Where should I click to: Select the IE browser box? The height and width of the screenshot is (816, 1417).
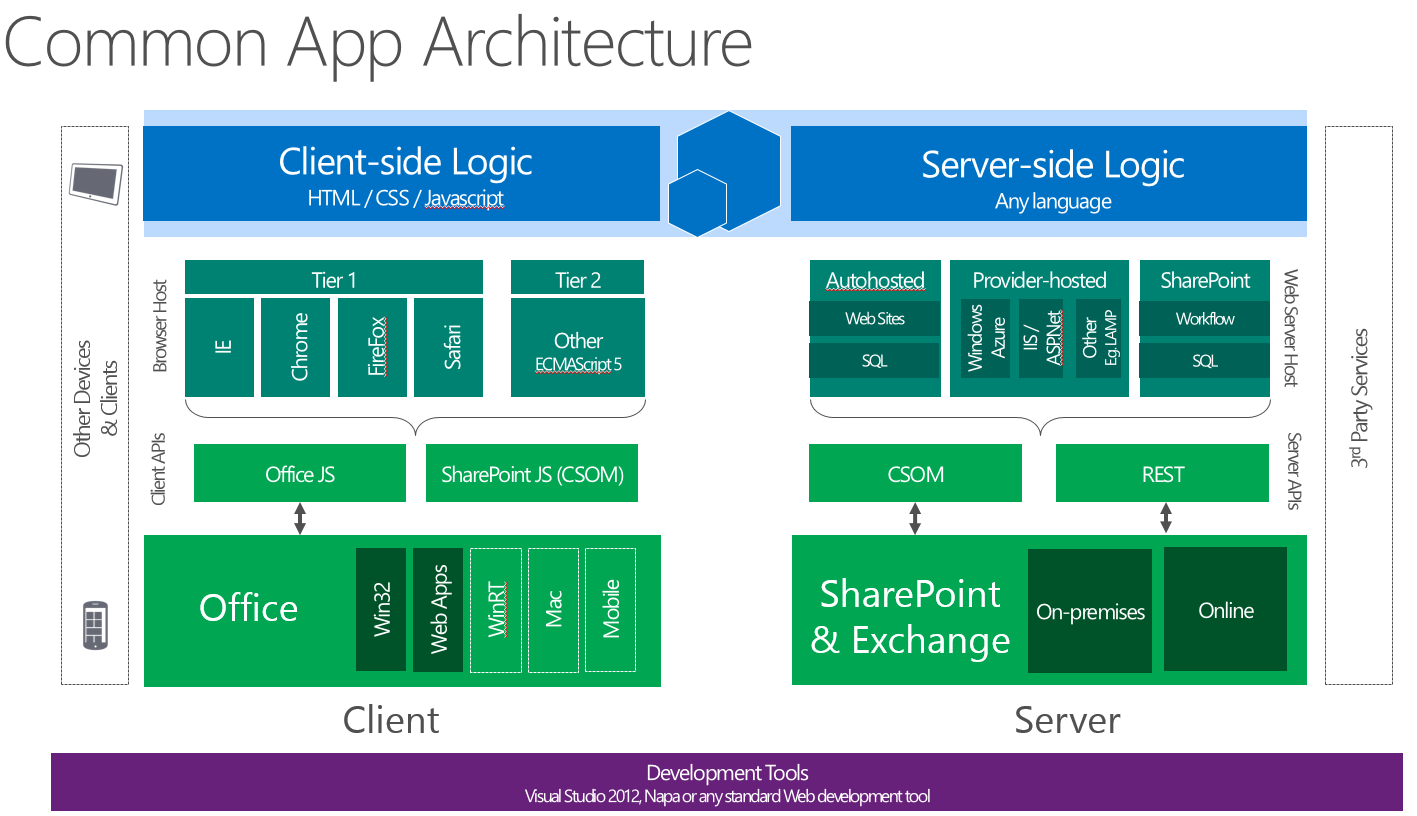point(220,347)
